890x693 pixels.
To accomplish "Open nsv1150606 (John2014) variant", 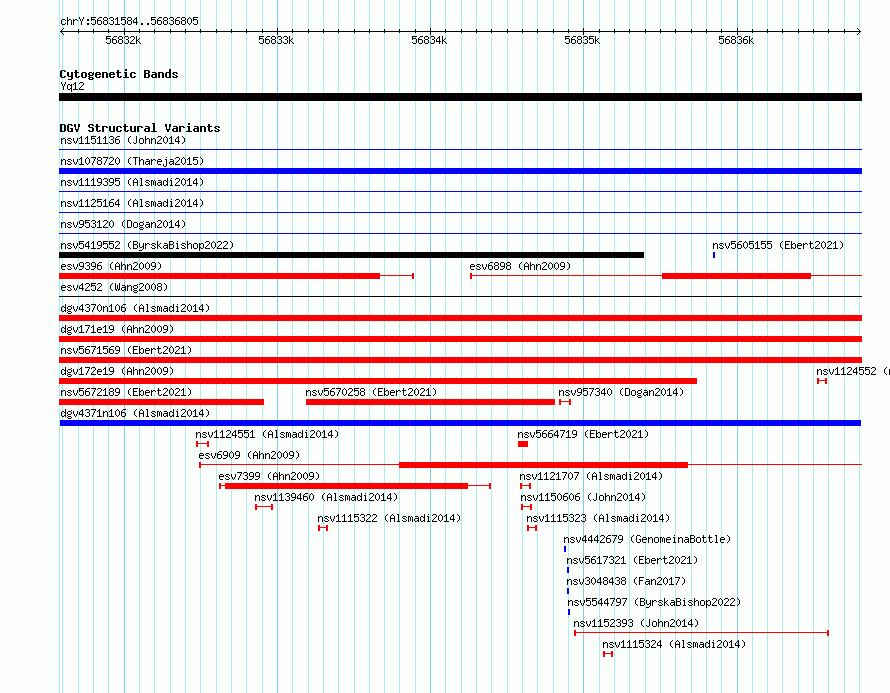I will click(583, 497).
